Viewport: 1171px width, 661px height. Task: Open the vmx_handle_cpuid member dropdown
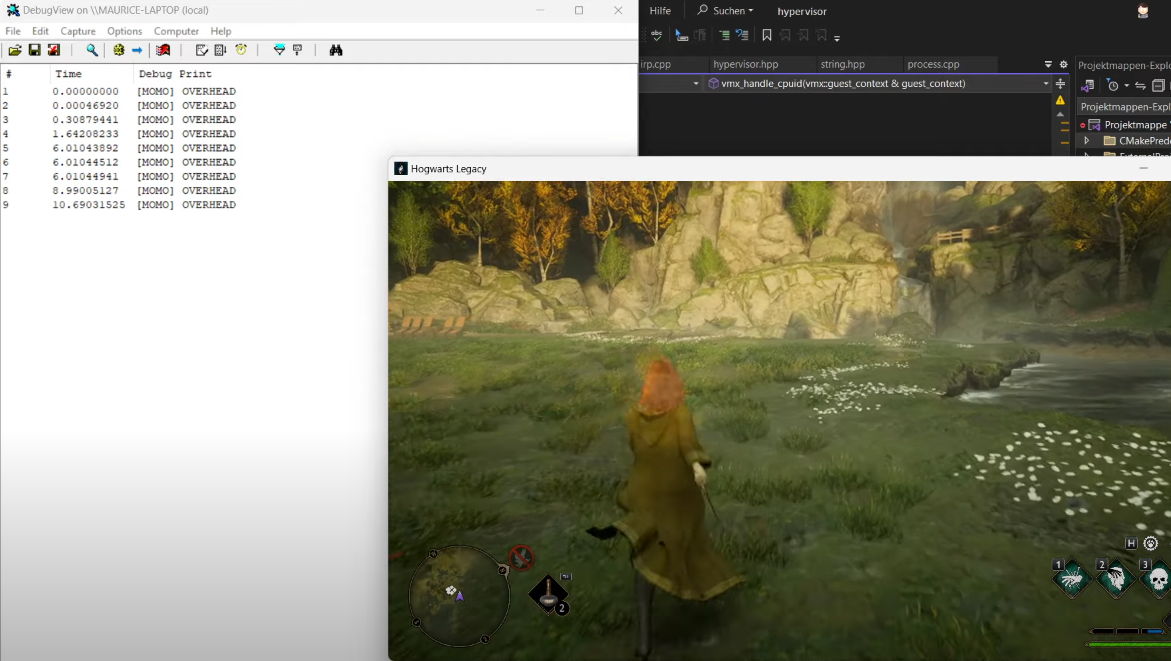pyautogui.click(x=1046, y=84)
